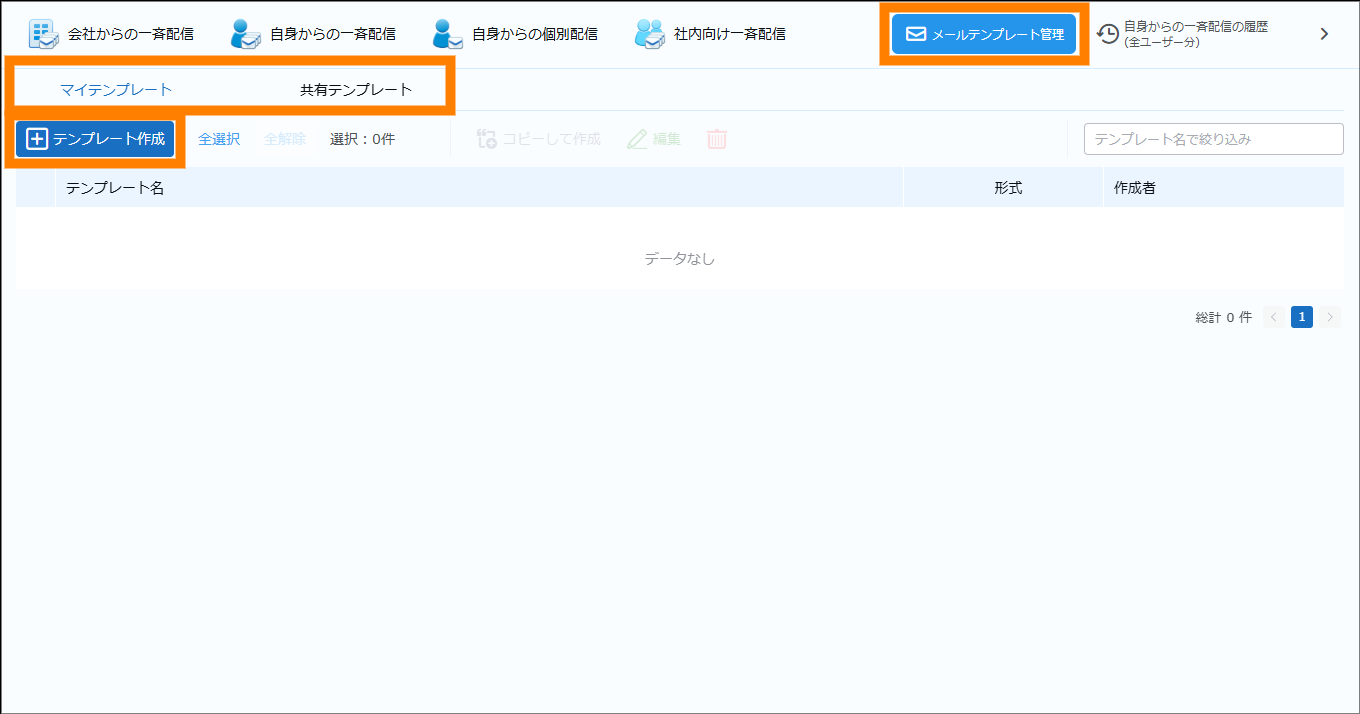Image resolution: width=1360 pixels, height=714 pixels.
Task: Go to next page in pagination
Action: point(1330,317)
